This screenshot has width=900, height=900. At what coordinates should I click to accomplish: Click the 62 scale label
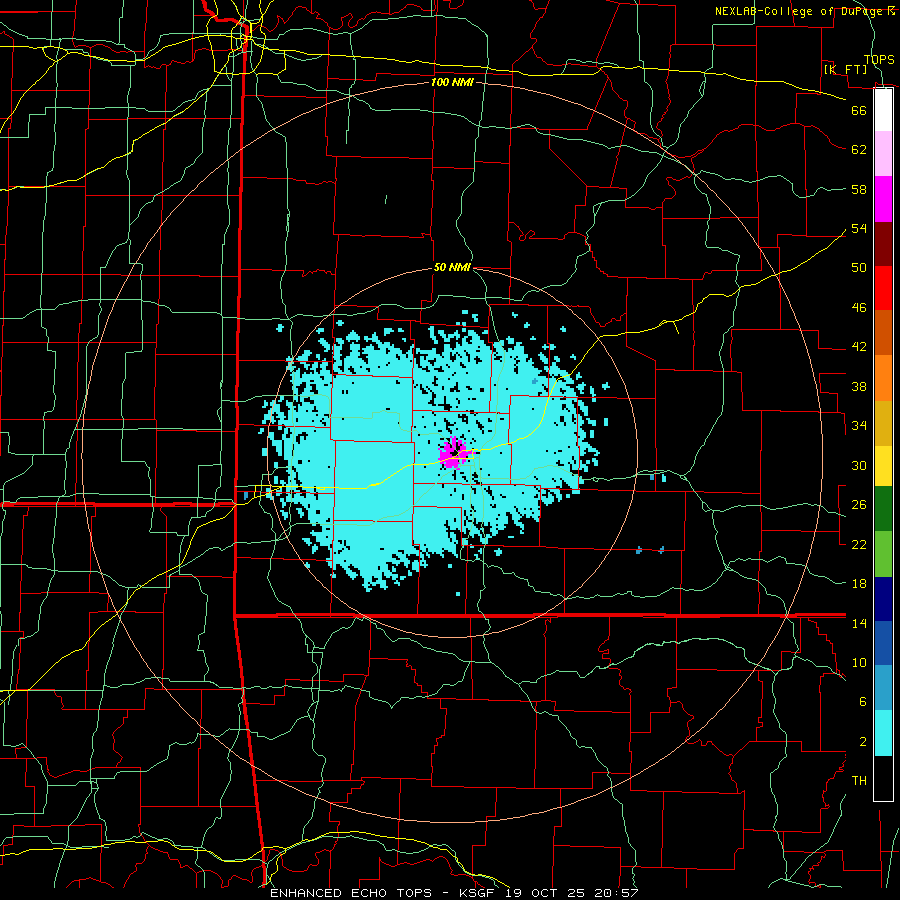click(859, 150)
